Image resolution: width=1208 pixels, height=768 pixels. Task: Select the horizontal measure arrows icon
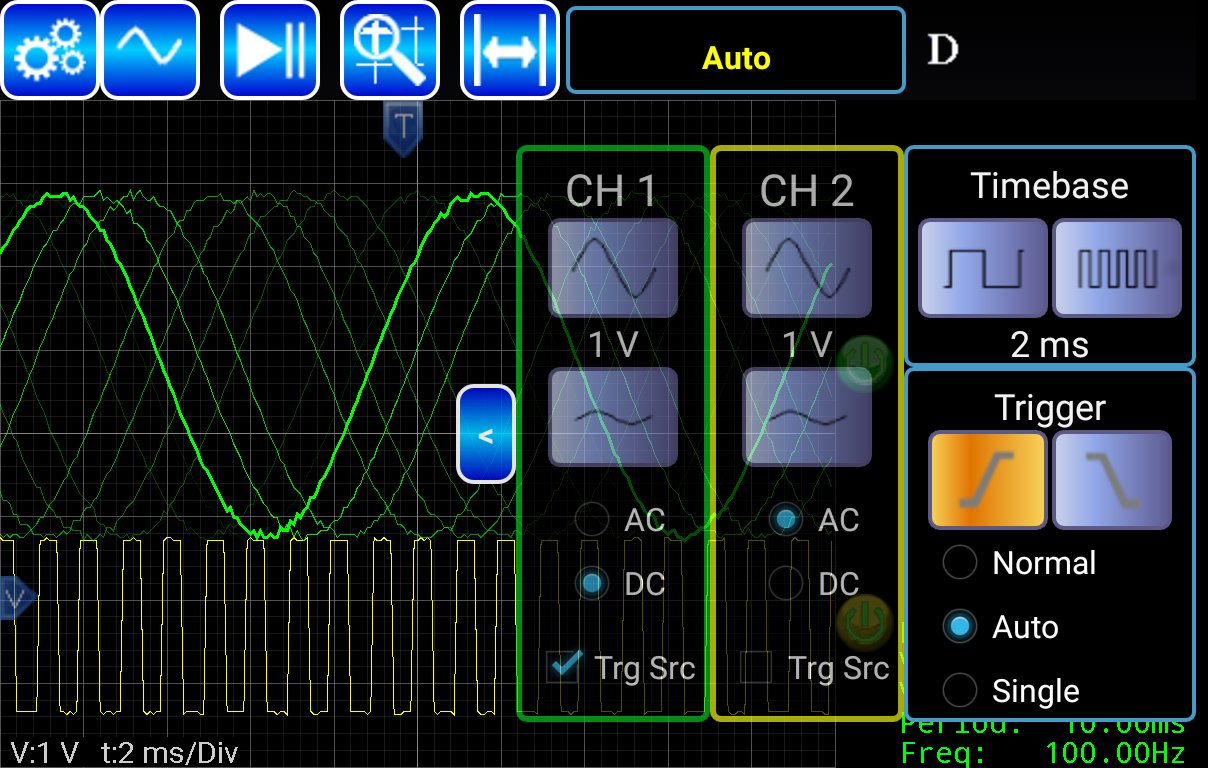[x=510, y=50]
